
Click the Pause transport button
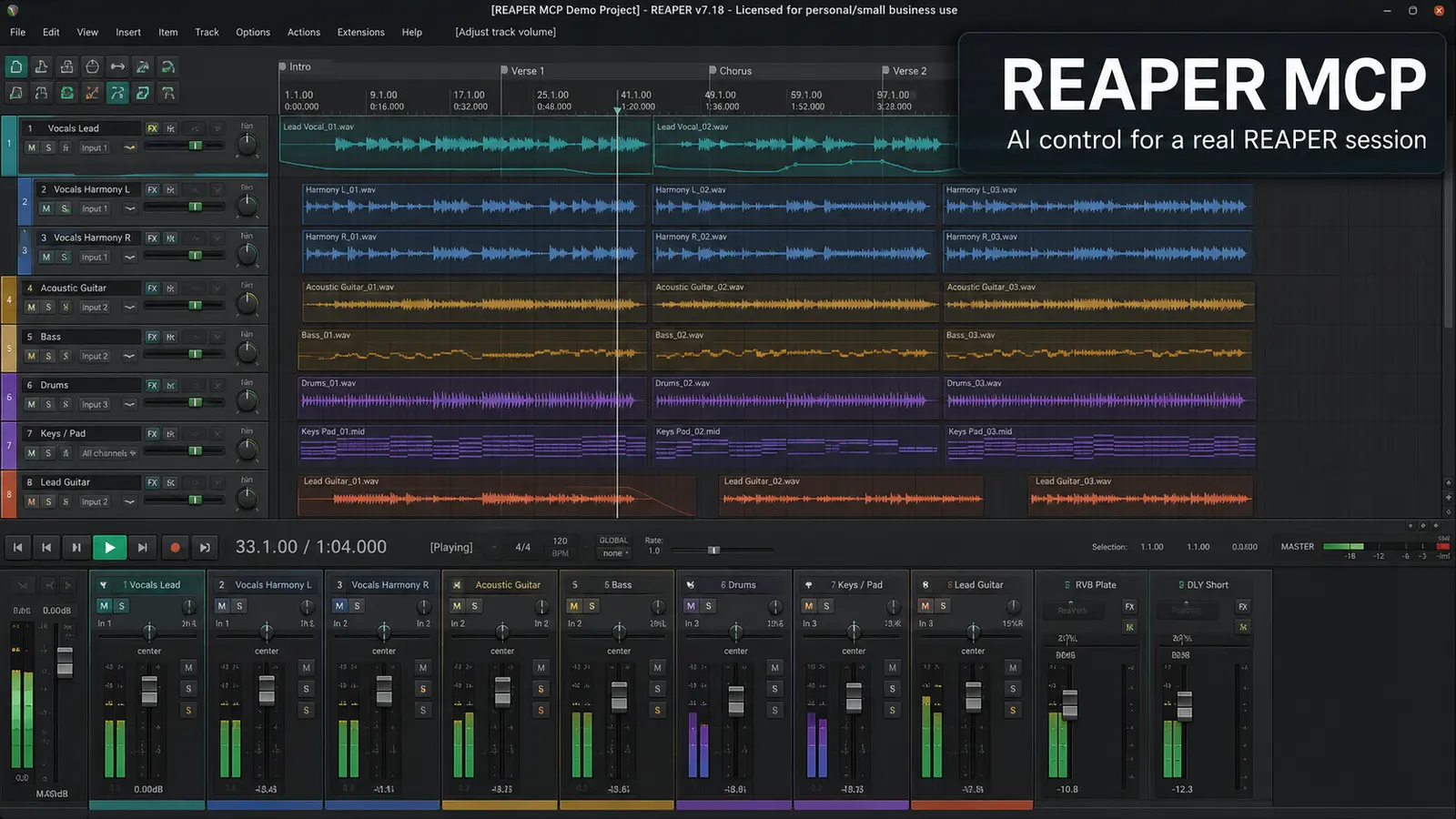(x=76, y=547)
